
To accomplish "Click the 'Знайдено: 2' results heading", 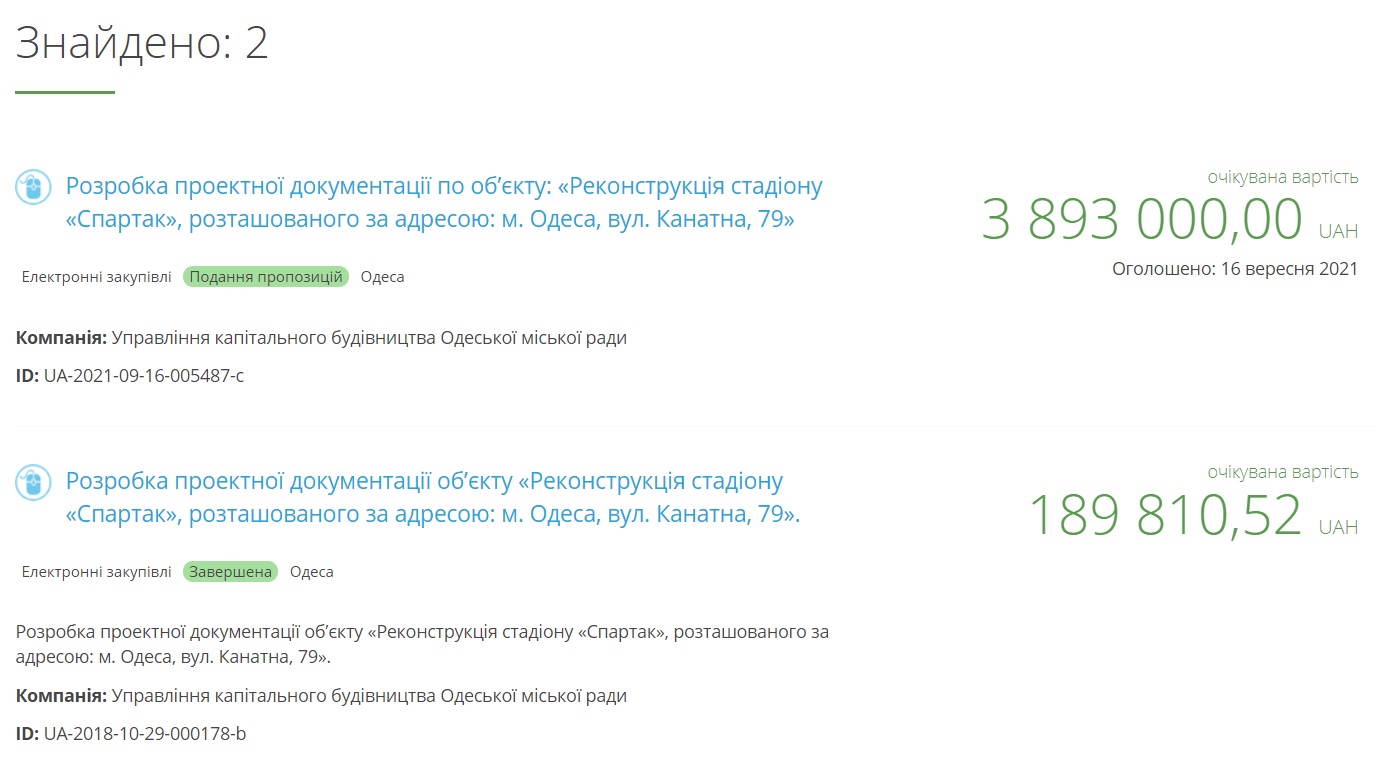I will 142,43.
